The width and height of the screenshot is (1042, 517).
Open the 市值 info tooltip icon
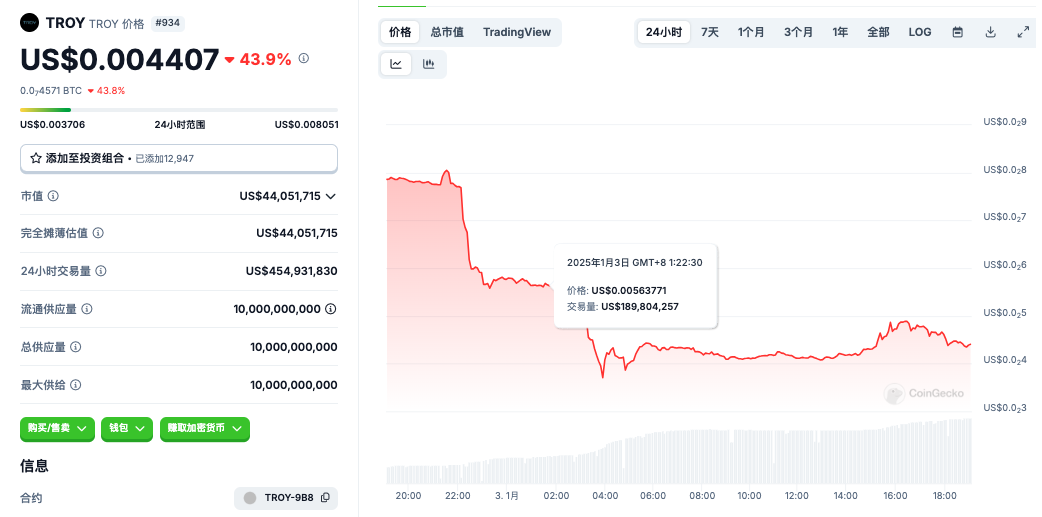click(53, 196)
